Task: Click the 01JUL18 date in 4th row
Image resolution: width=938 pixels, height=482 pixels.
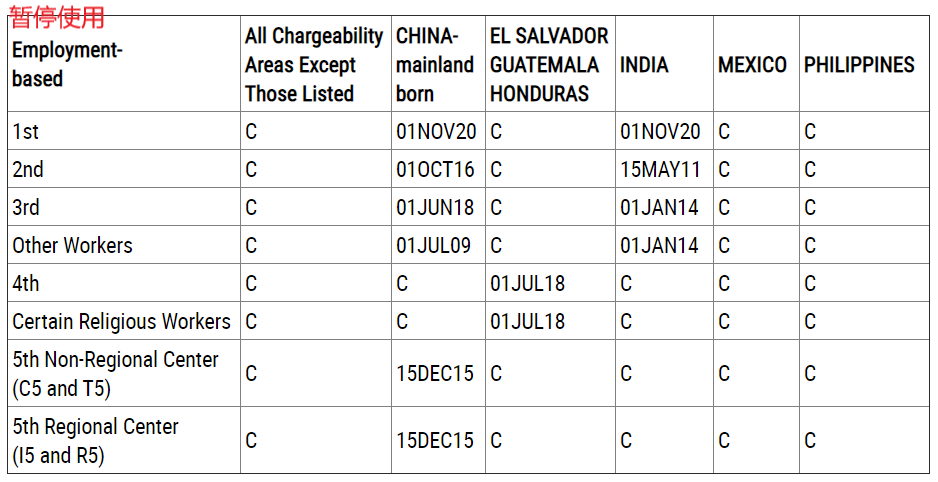Action: point(527,284)
